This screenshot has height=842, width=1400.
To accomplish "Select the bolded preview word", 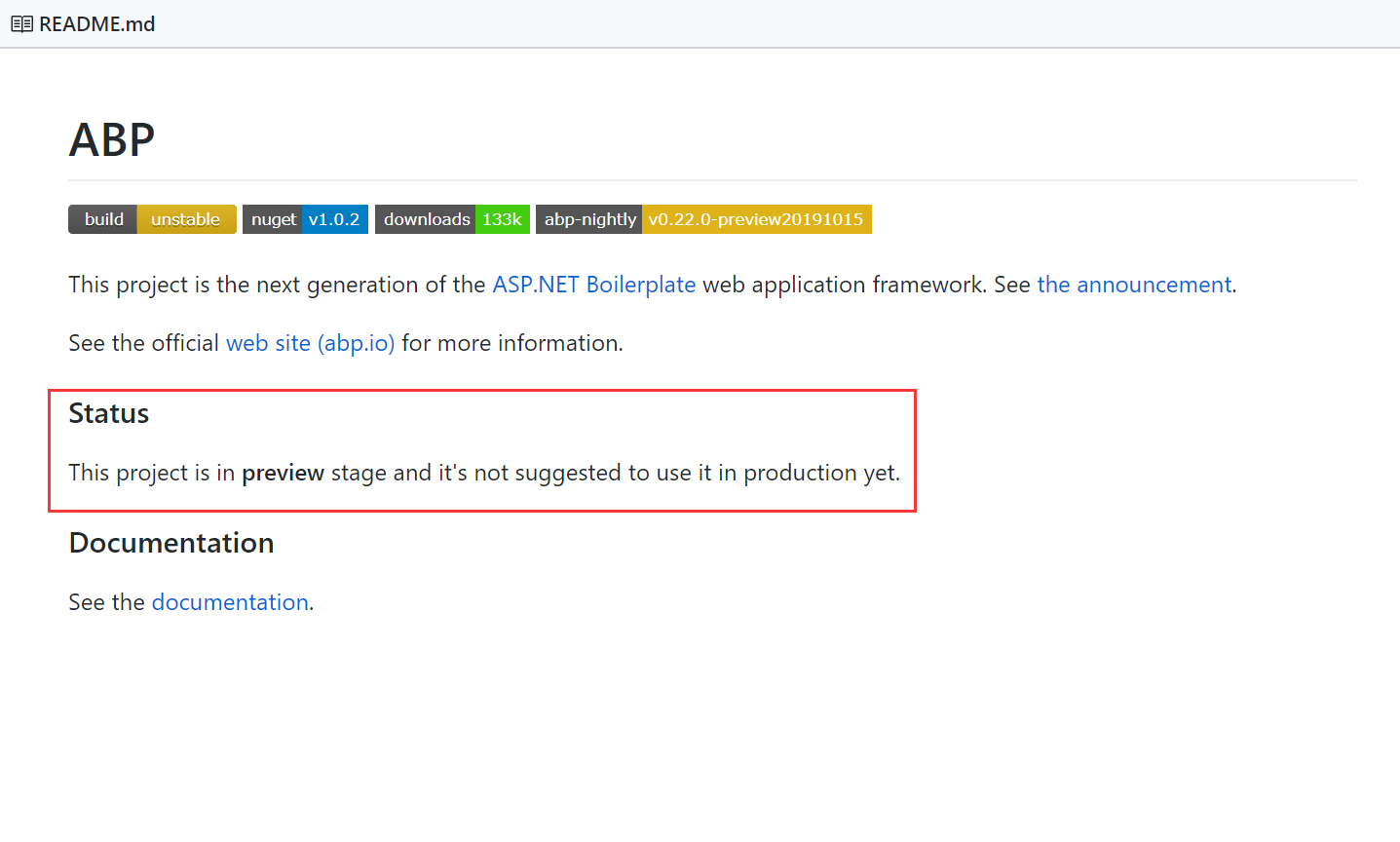I will coord(283,473).
